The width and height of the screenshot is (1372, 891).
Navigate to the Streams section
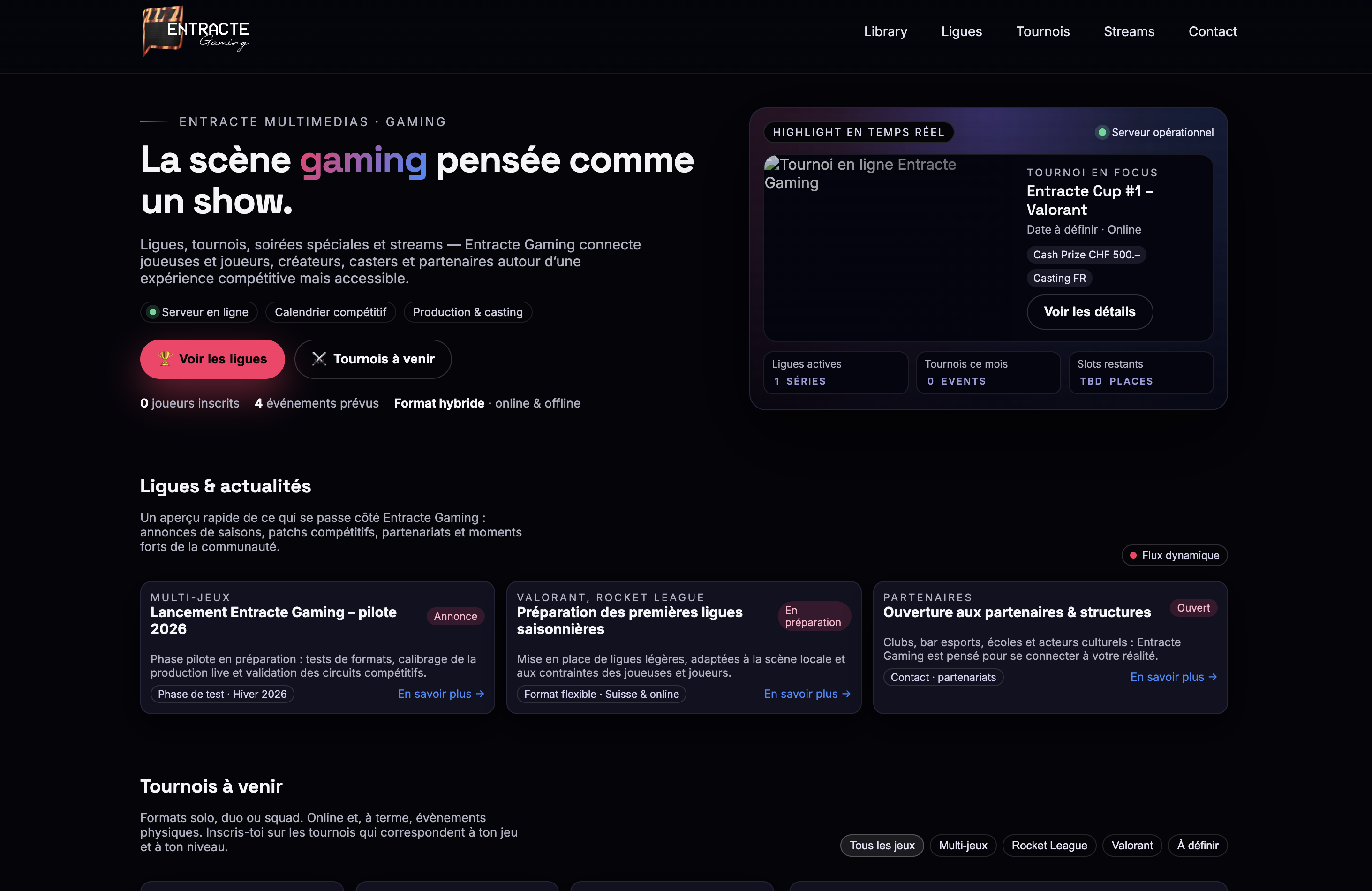(1129, 31)
